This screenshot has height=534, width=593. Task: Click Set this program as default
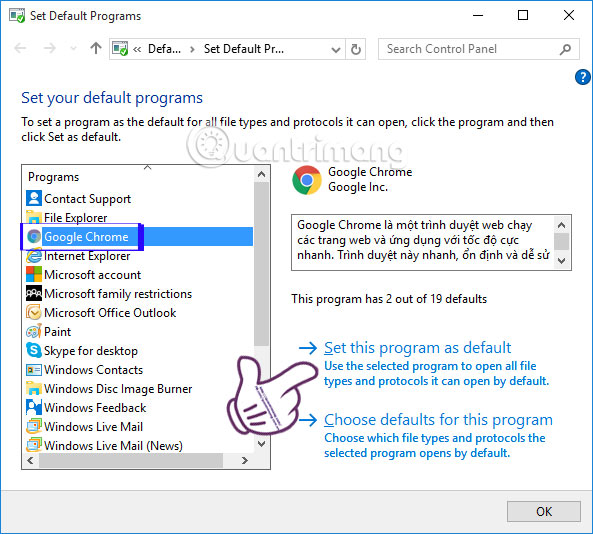point(418,348)
